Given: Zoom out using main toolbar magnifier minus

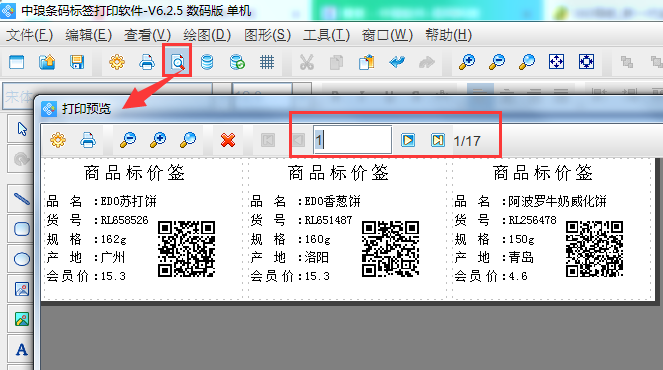Looking at the screenshot, I should pyautogui.click(x=497, y=62).
